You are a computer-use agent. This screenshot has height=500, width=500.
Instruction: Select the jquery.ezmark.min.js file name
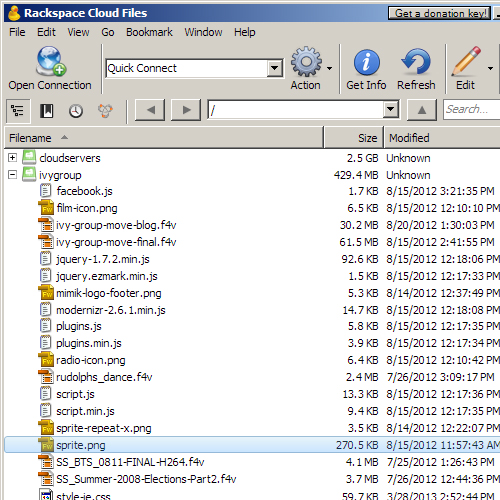[107, 276]
